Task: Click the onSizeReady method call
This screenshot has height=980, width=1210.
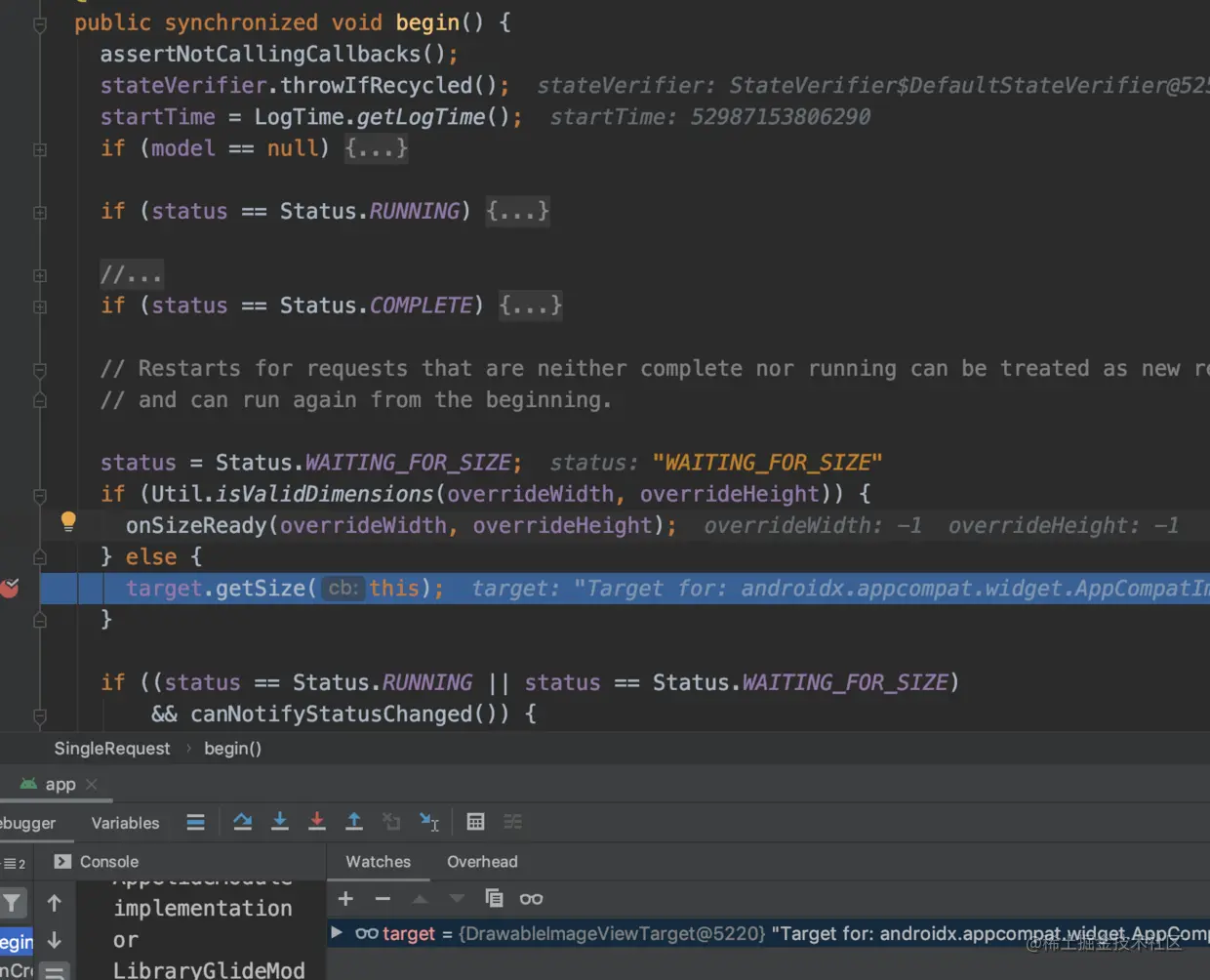Action: [x=196, y=525]
